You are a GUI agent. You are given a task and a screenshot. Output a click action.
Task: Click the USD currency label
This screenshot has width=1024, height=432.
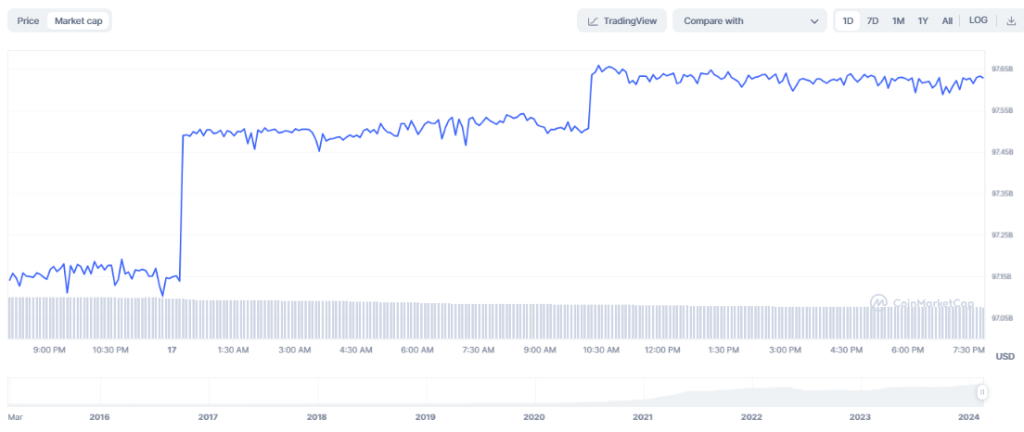pos(1005,357)
